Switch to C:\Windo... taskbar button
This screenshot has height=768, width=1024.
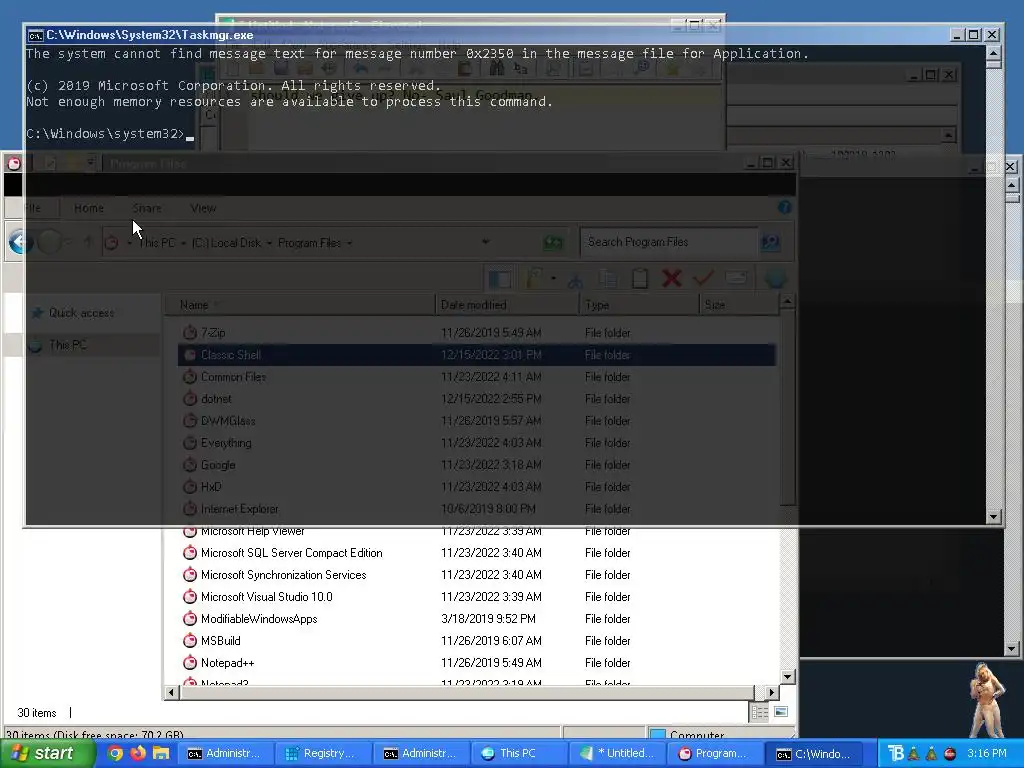pos(813,754)
